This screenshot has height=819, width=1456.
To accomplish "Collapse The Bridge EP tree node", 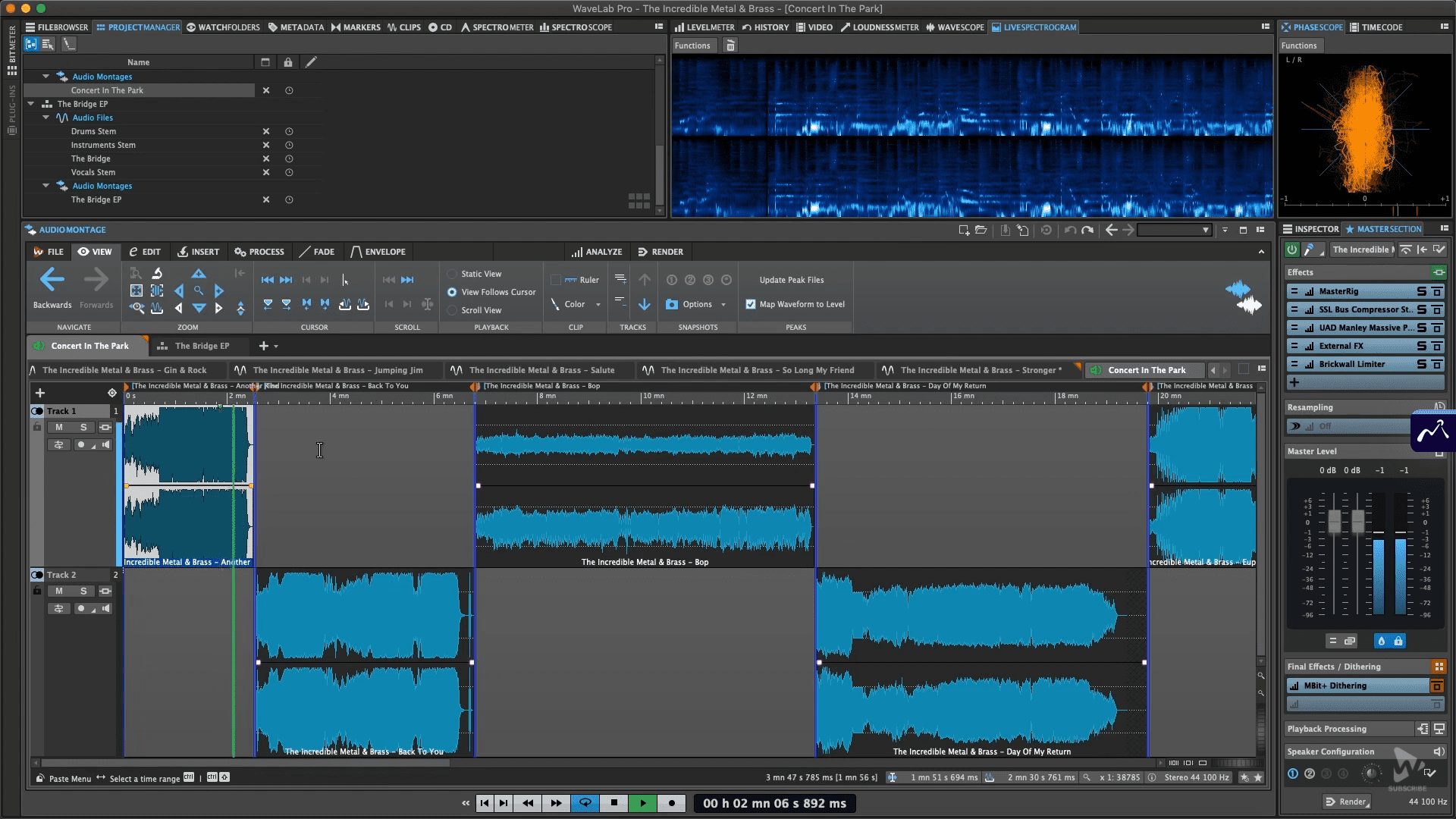I will click(x=31, y=104).
